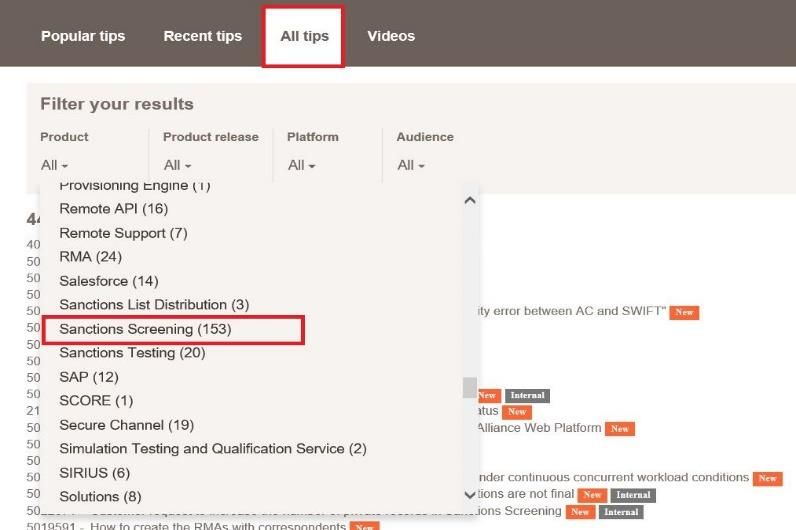Choose Solutions (8) product option

(x=100, y=496)
